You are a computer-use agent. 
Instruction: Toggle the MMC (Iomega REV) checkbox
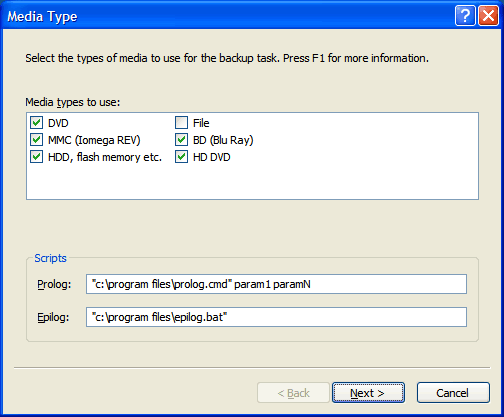coord(36,140)
